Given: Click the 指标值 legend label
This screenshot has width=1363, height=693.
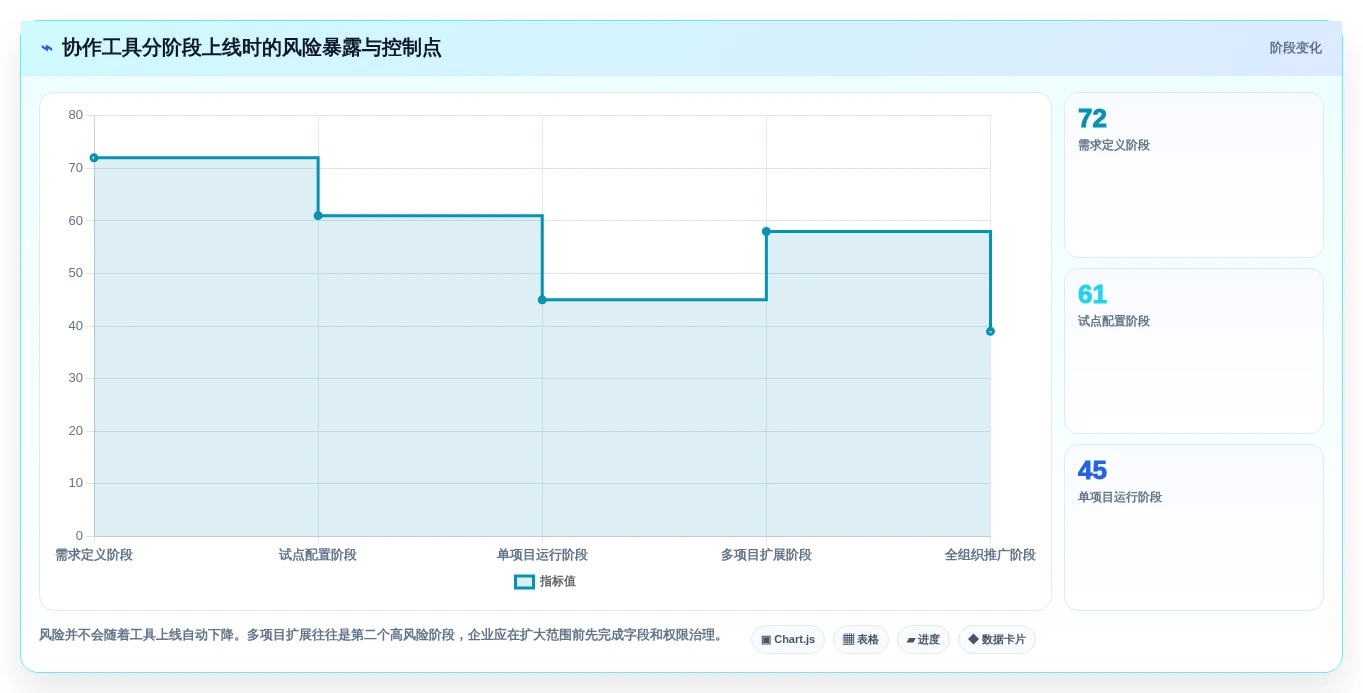Looking at the screenshot, I should [558, 582].
